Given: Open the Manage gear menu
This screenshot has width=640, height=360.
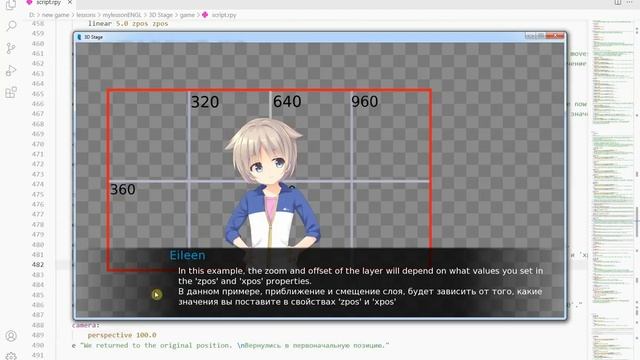Looking at the screenshot, I should [11, 356].
